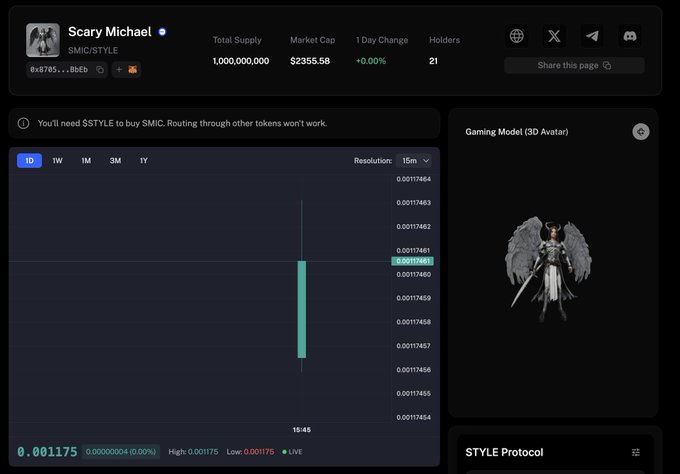Switch chart range to 1W
The image size is (680, 474).
pos(58,160)
